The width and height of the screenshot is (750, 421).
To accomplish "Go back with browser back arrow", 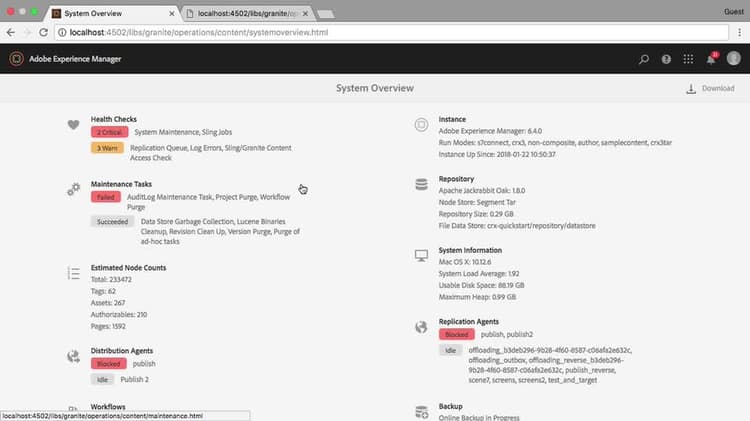I will pyautogui.click(x=11, y=33).
